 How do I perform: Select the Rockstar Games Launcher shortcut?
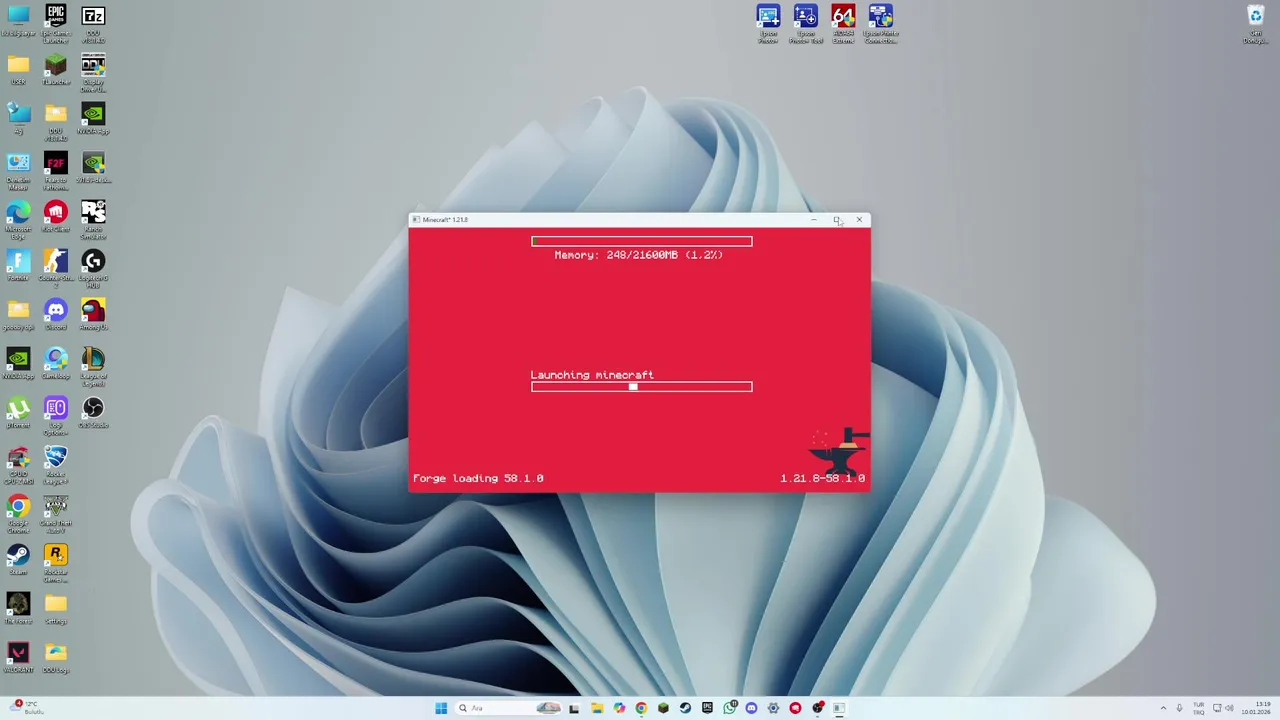coord(56,562)
